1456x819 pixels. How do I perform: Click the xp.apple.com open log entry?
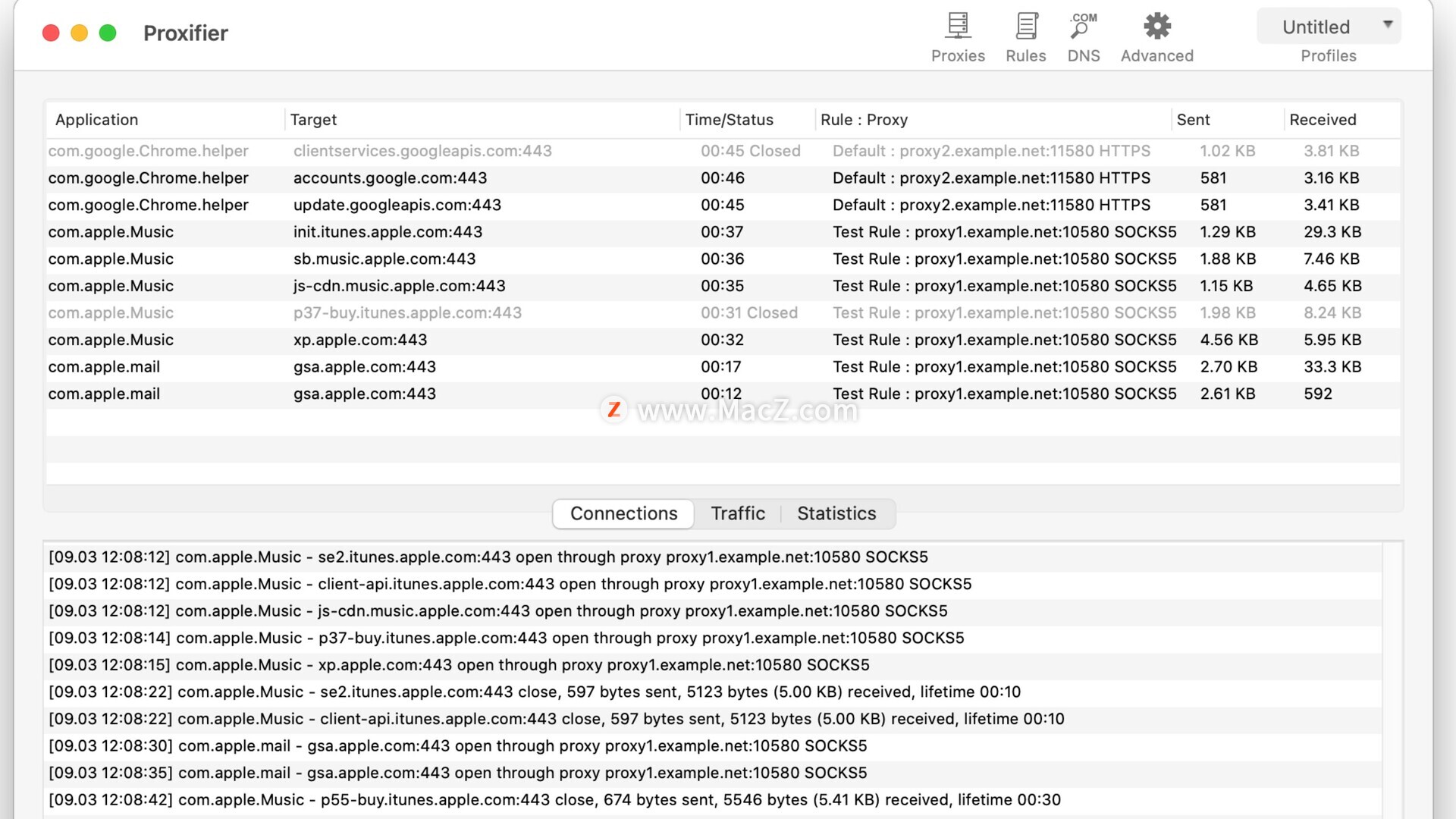714,665
